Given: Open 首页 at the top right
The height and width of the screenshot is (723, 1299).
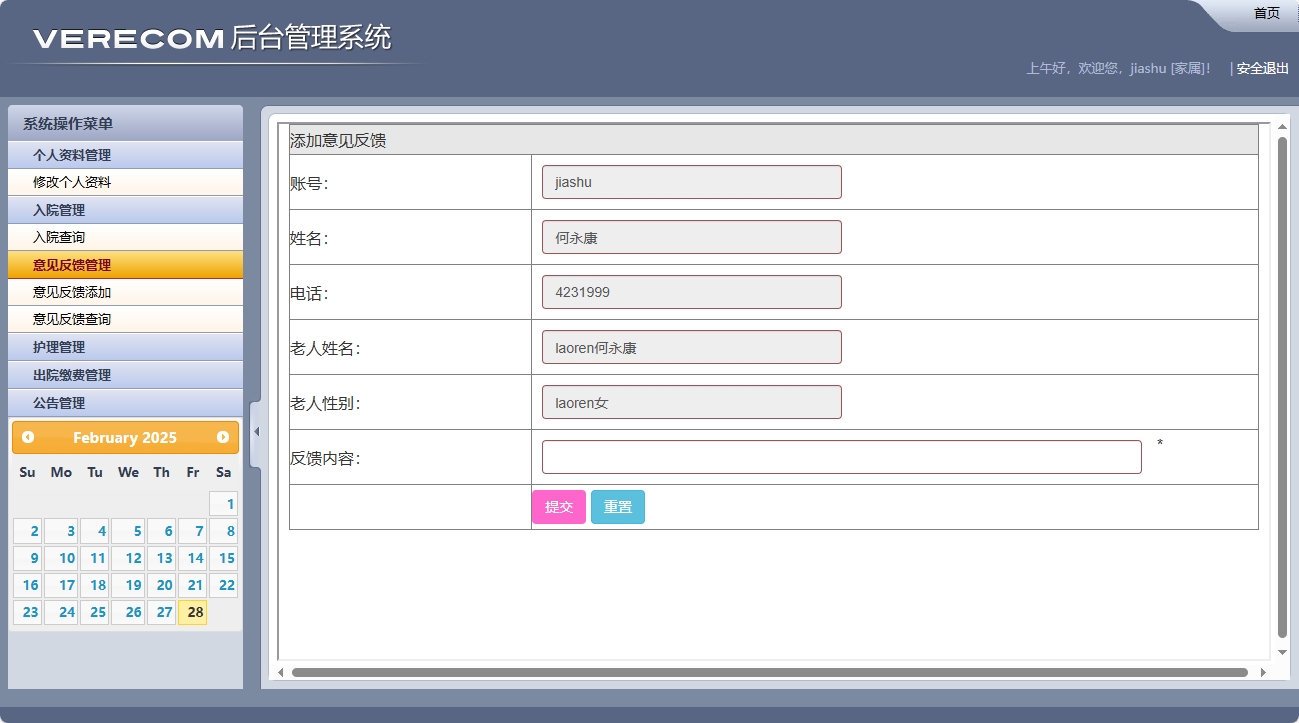Looking at the screenshot, I should 1265,12.
